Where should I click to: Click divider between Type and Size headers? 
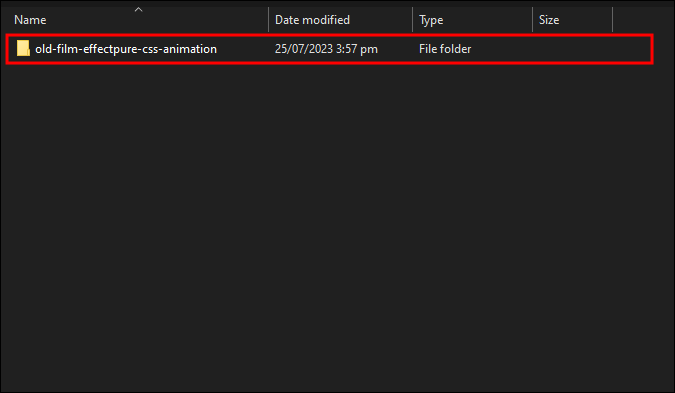(533, 20)
